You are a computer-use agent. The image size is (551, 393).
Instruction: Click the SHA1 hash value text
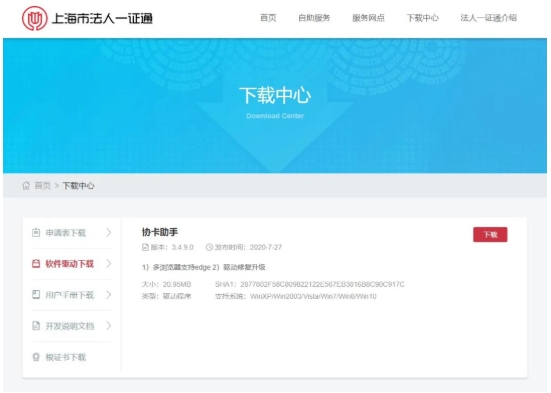click(x=322, y=284)
